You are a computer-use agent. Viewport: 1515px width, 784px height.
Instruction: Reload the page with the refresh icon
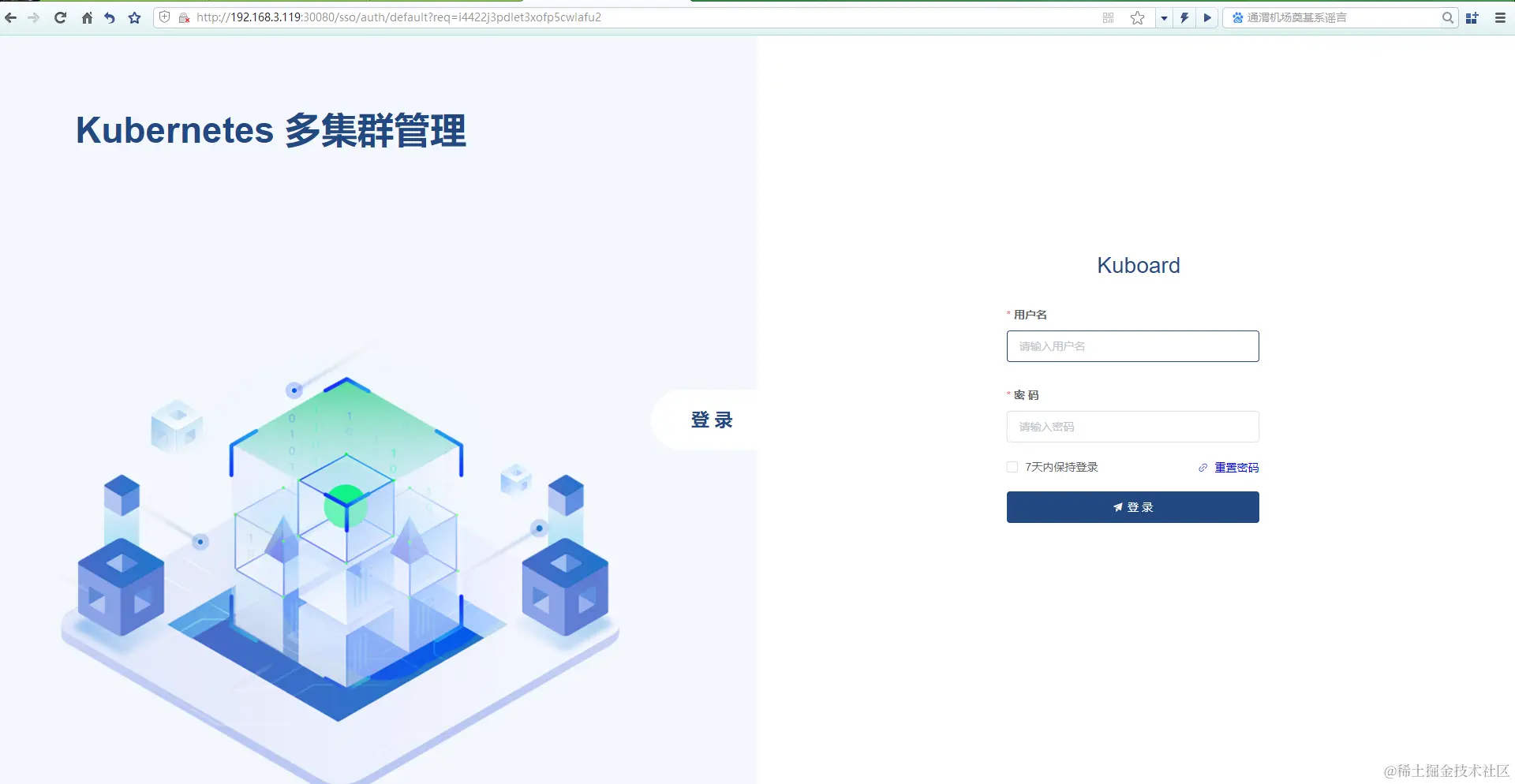(60, 17)
